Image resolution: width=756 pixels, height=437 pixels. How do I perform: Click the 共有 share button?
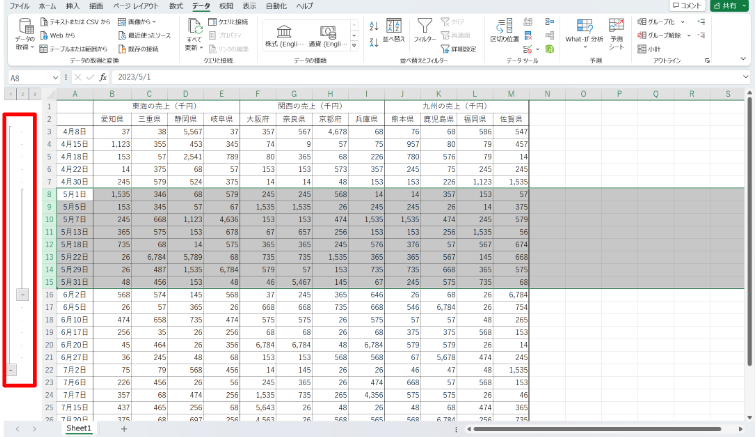(728, 5)
